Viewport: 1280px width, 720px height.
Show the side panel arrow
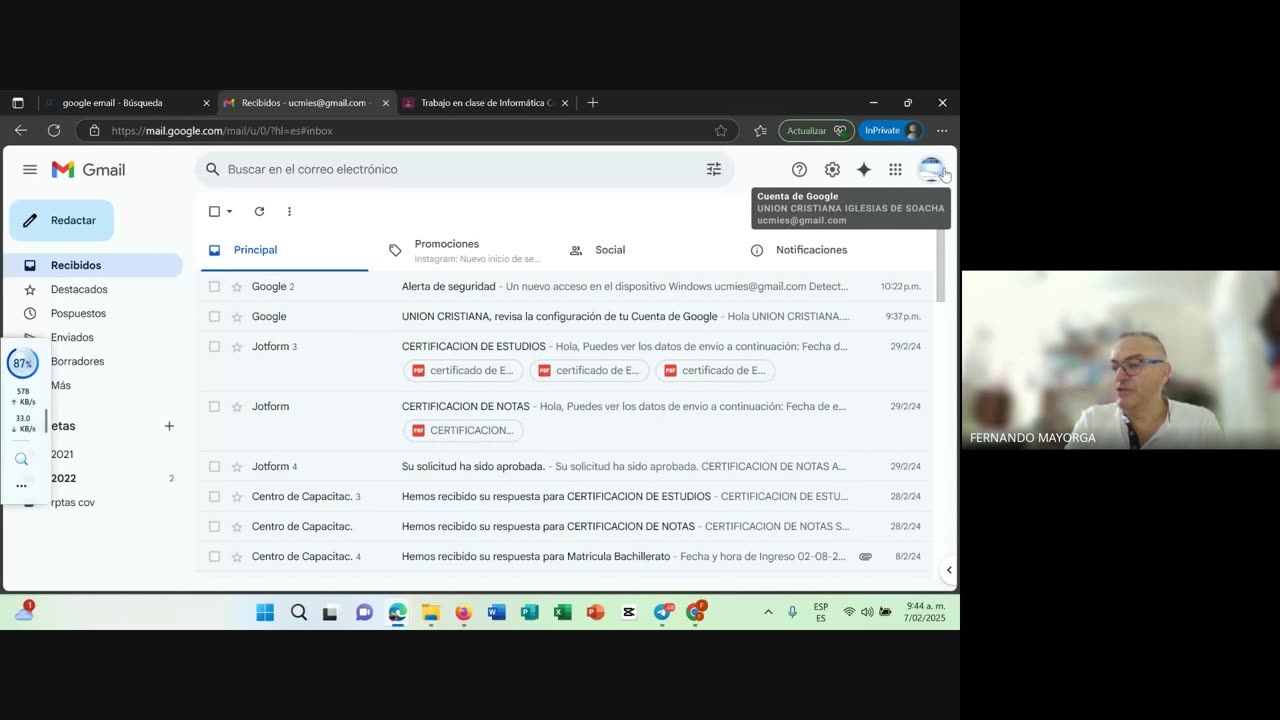949,570
